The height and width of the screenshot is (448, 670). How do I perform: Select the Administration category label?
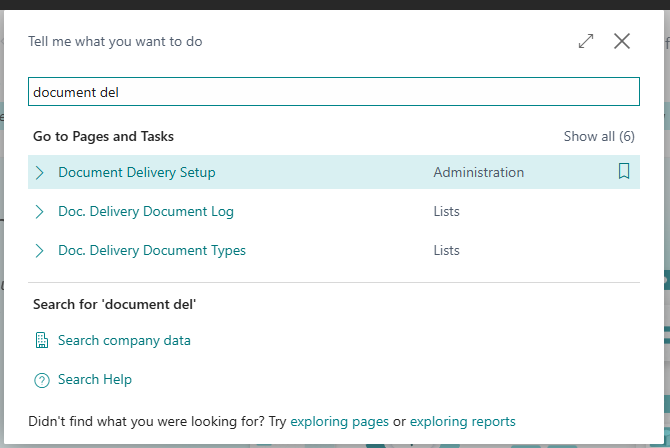tap(479, 172)
